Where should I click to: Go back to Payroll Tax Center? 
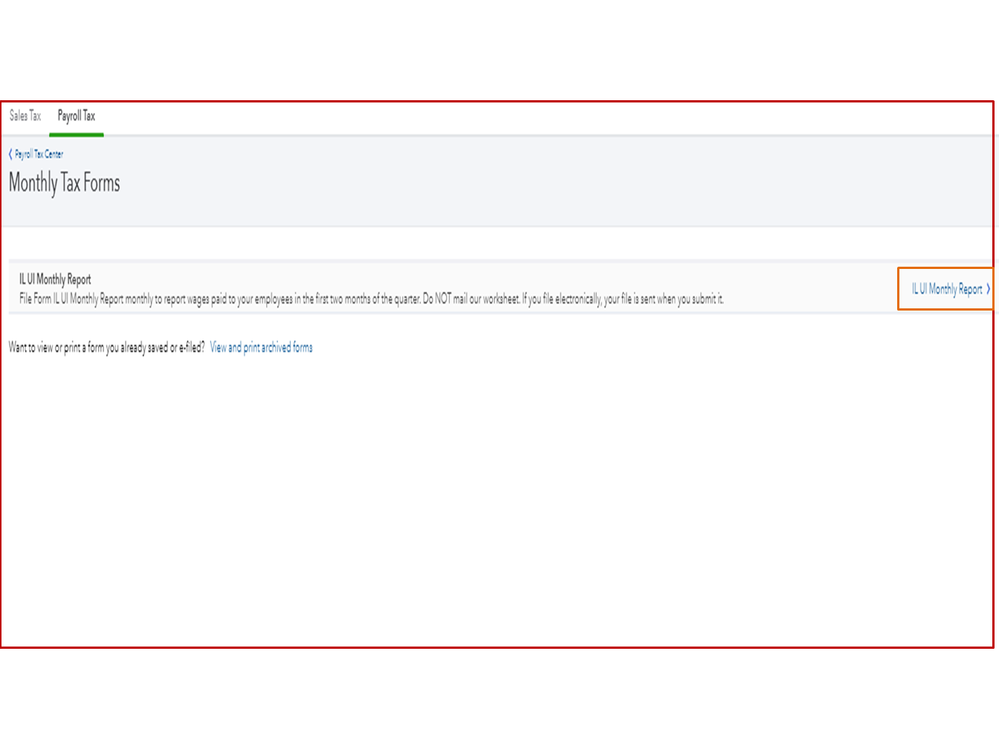click(36, 154)
